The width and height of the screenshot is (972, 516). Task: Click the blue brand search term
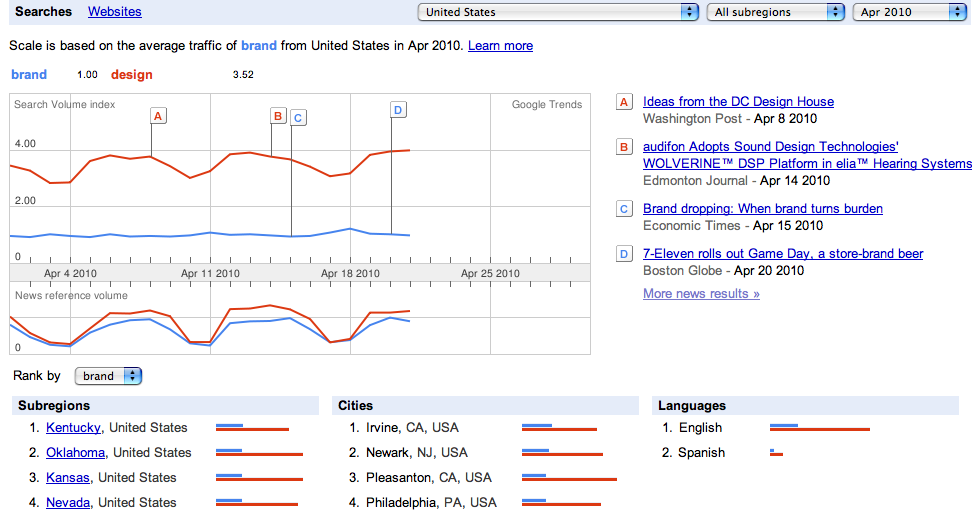[29, 75]
